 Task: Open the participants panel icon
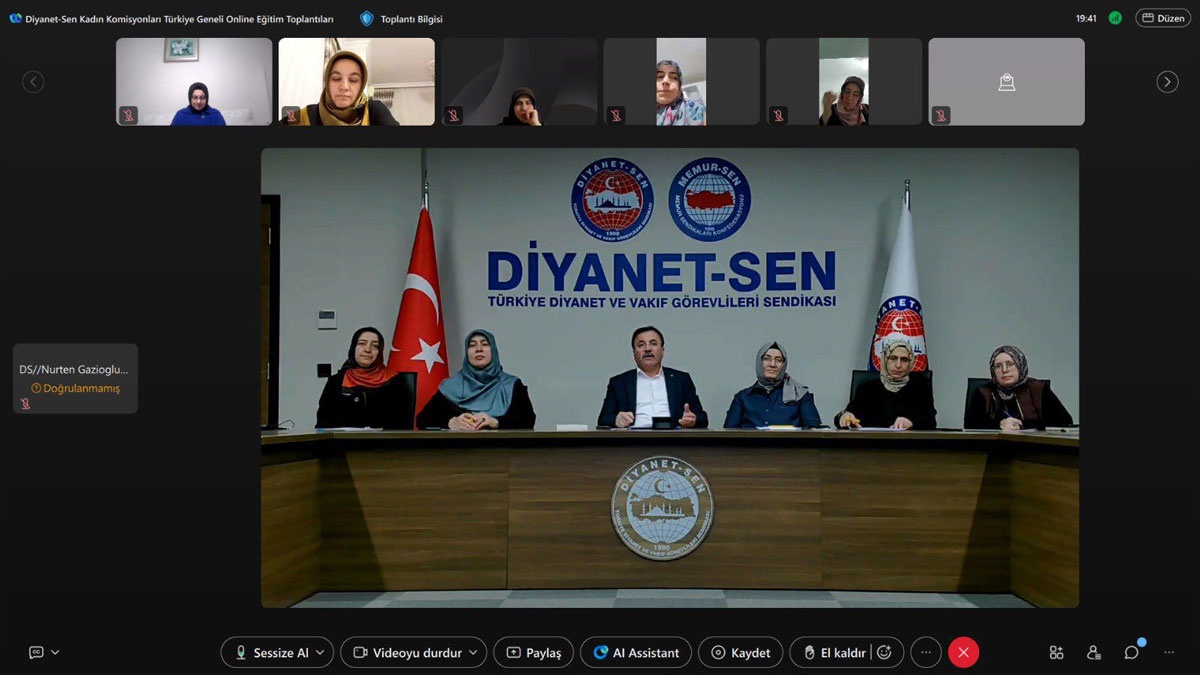[1094, 653]
